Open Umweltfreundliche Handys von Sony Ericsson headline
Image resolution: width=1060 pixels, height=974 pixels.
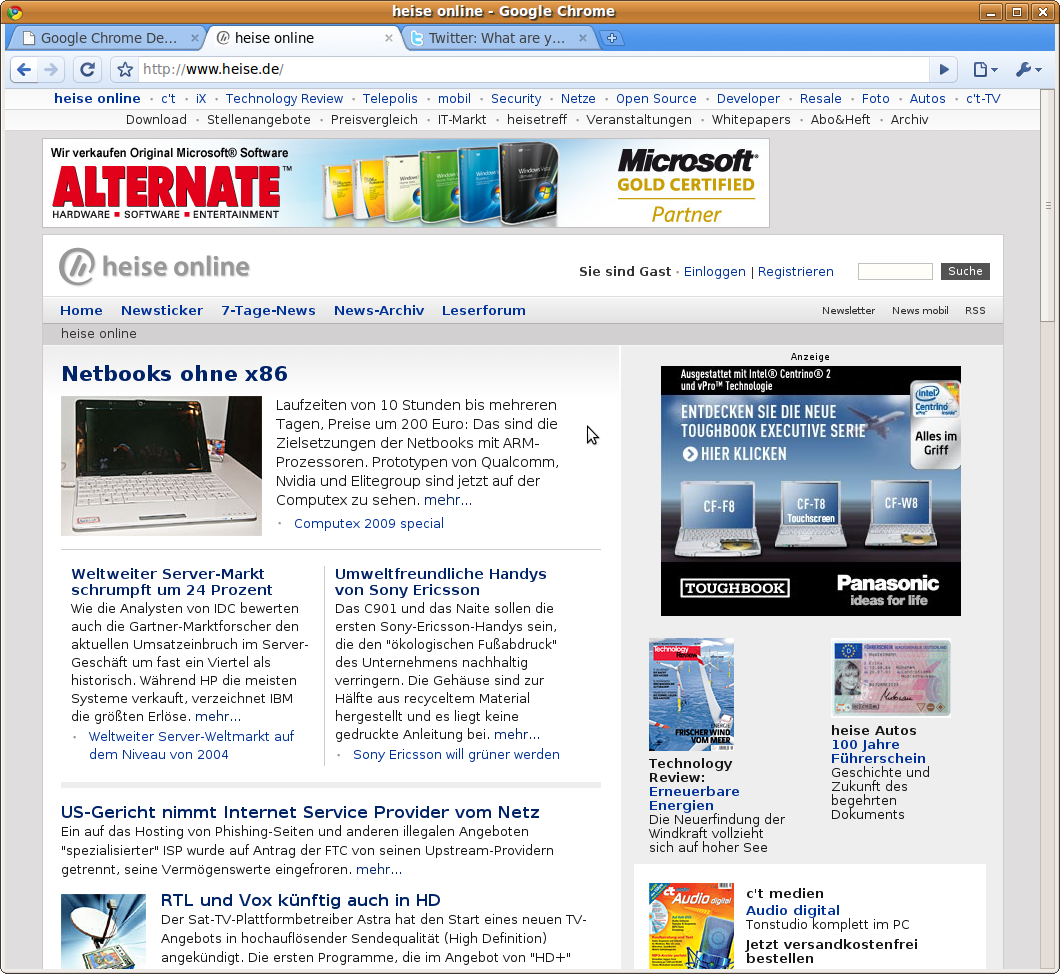[x=440, y=581]
